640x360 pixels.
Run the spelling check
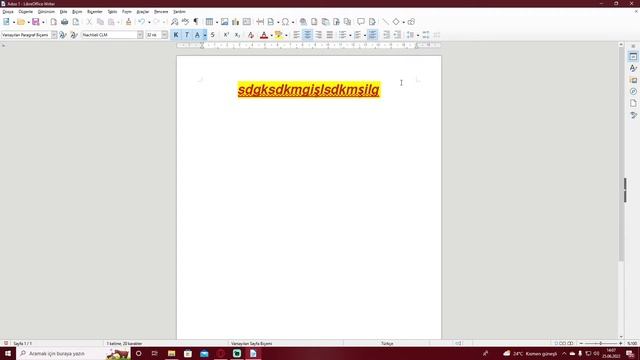[x=185, y=22]
